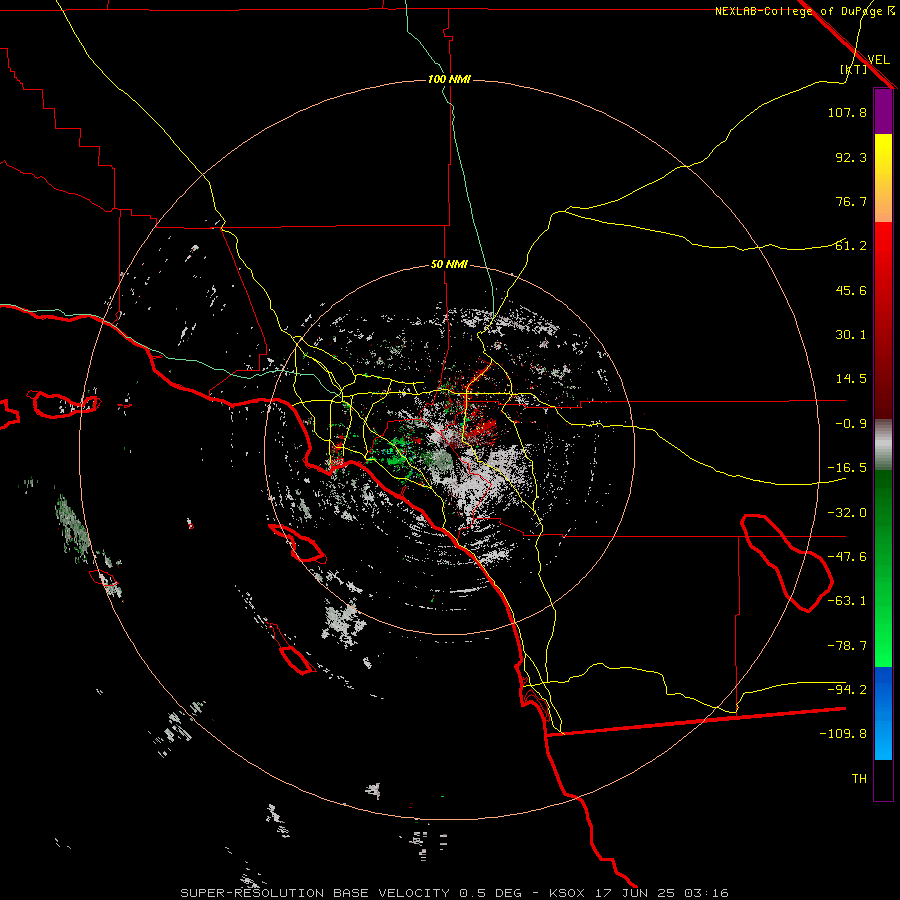
Task: Click the VEL legend title
Action: point(878,59)
